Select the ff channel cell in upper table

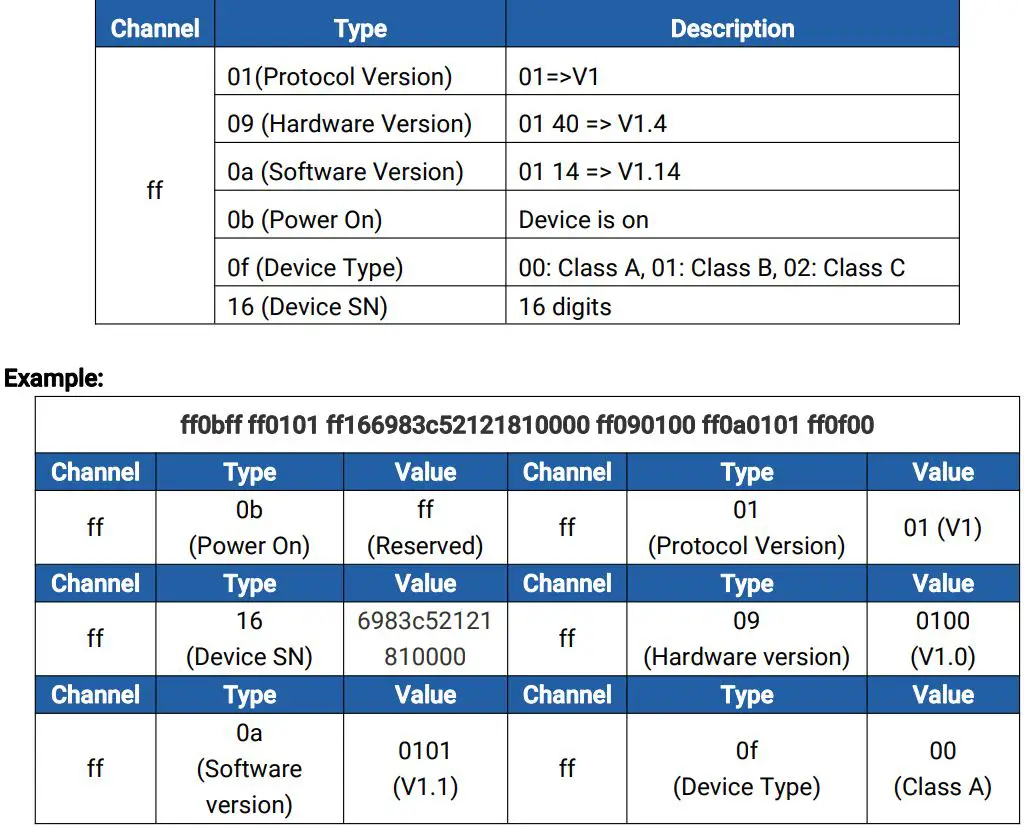point(154,190)
